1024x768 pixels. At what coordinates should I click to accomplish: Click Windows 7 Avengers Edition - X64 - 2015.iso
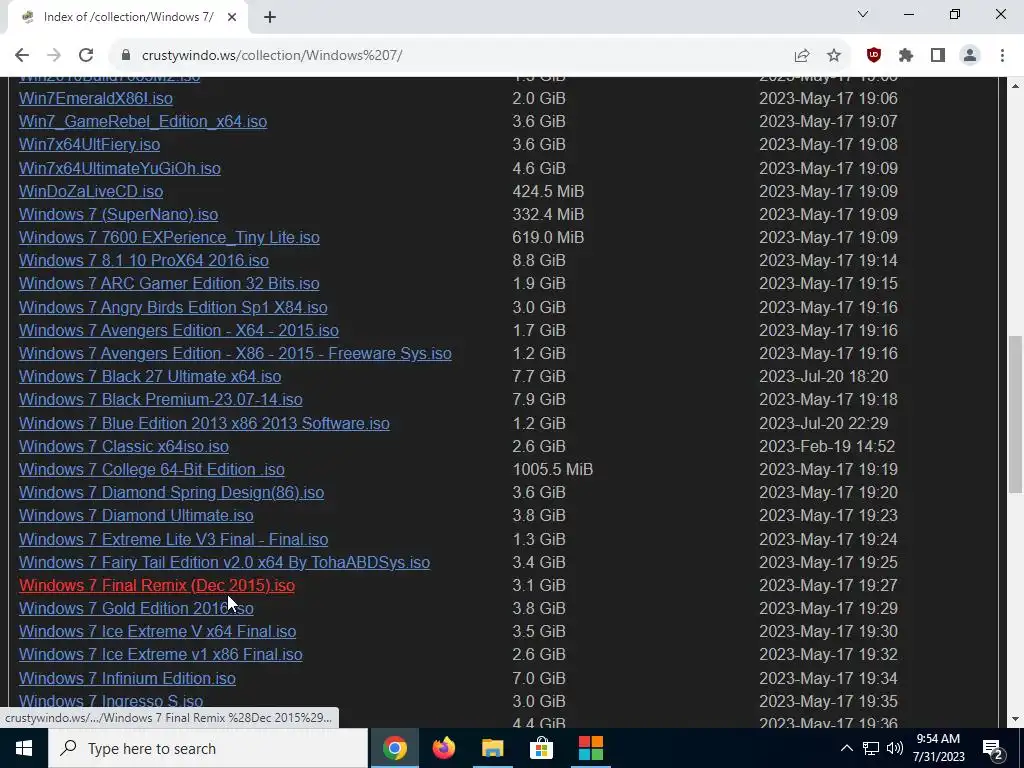coord(179,330)
